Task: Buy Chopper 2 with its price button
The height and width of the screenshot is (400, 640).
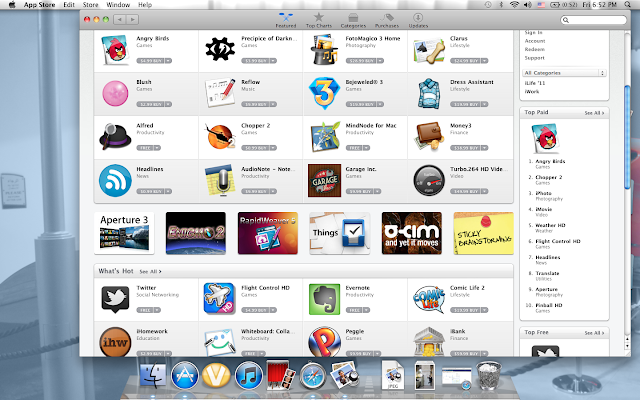Action: (255, 148)
